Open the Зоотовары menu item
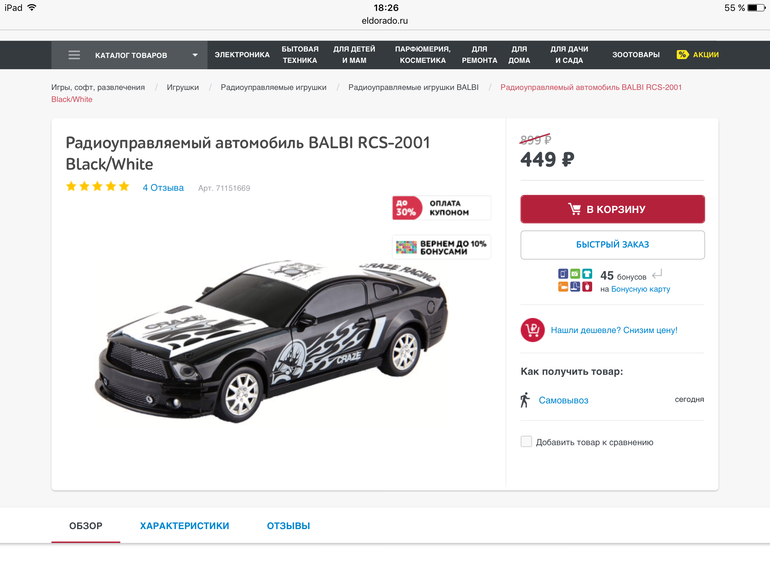 point(636,55)
